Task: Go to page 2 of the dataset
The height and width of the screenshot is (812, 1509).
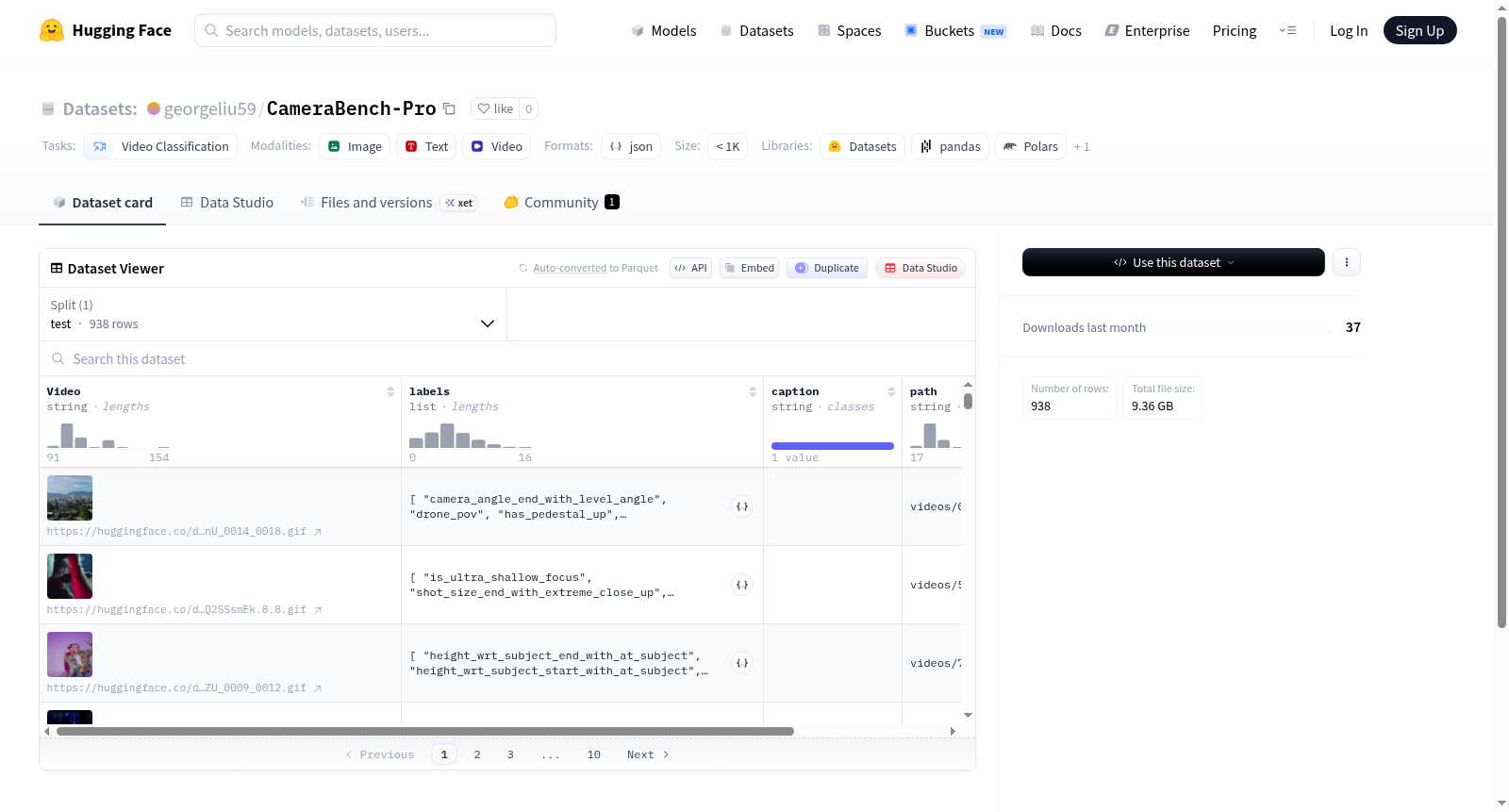Action: [x=477, y=754]
